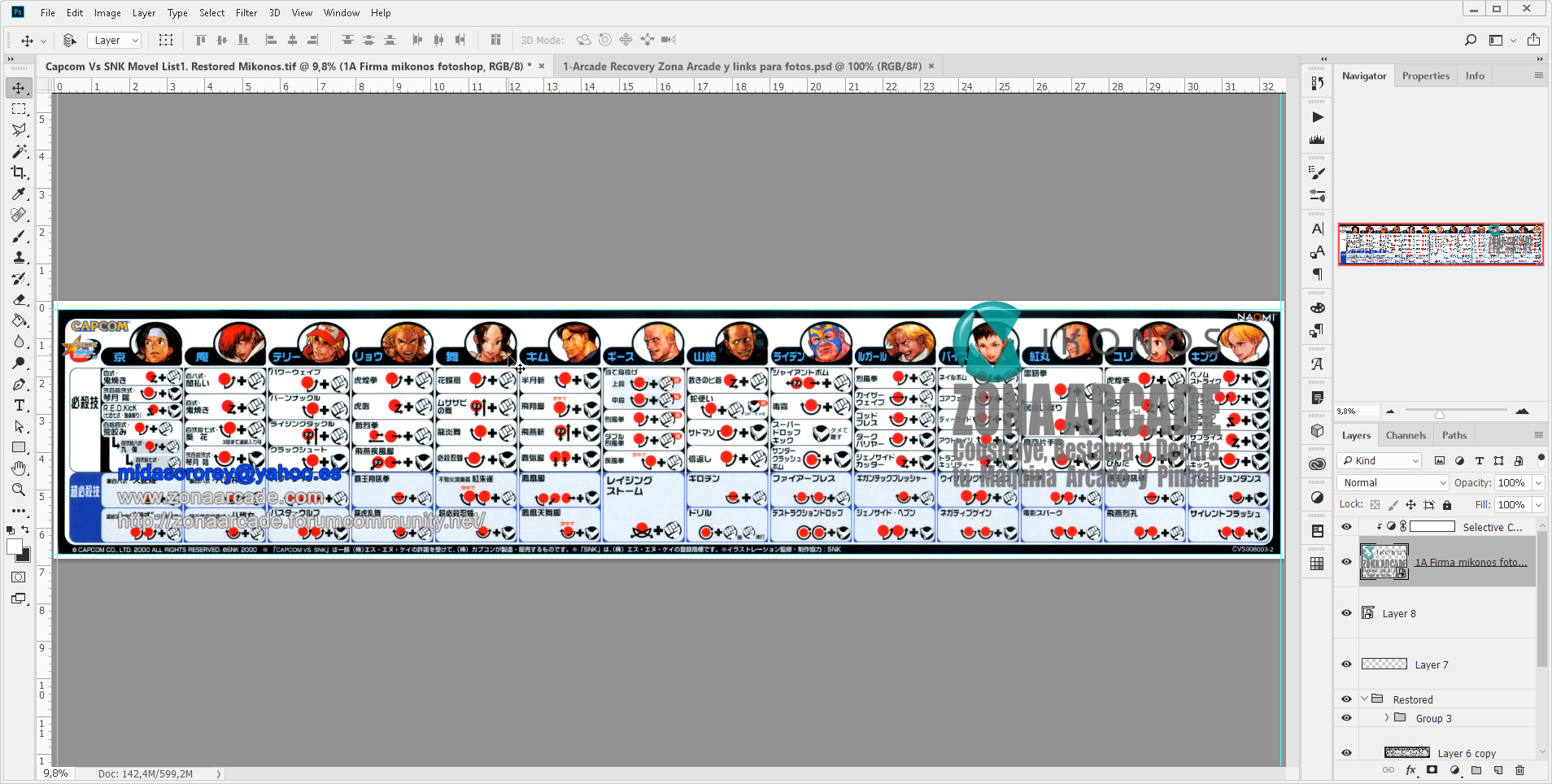Pick the Horizontal Type tool
The width and height of the screenshot is (1552, 784).
point(19,405)
